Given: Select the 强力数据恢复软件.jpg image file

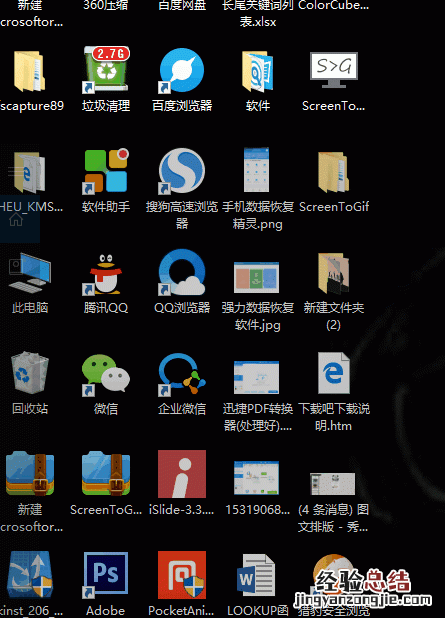Looking at the screenshot, I should coord(257,277).
